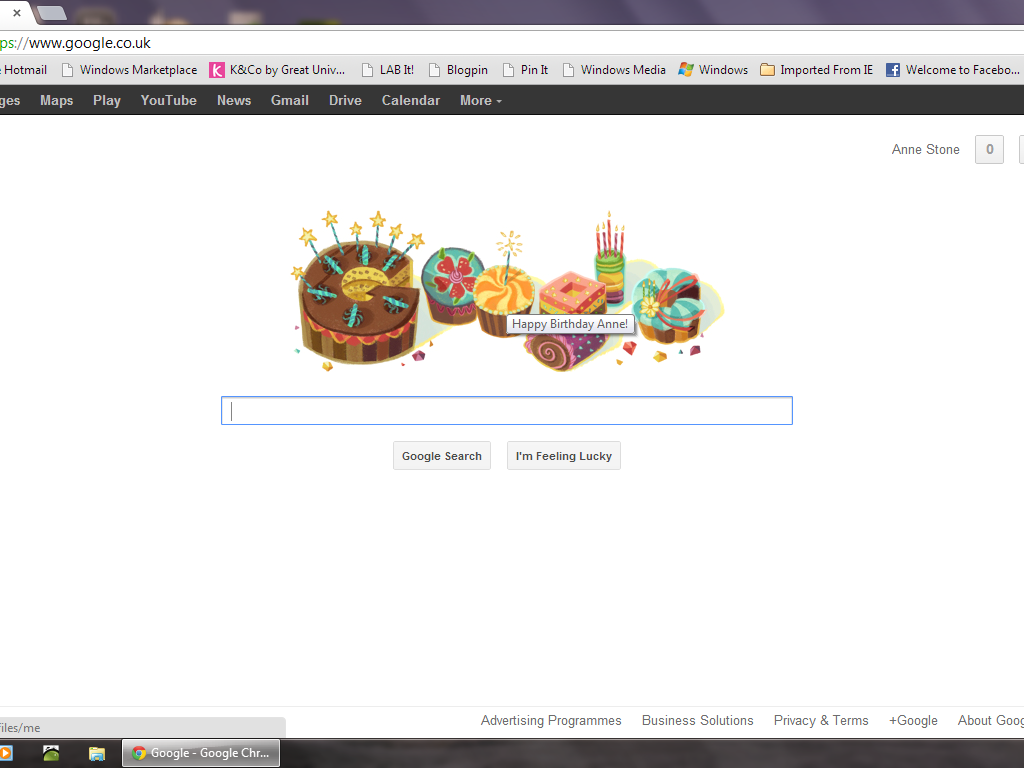Open the Advertising Programmes footer link

pyautogui.click(x=551, y=720)
